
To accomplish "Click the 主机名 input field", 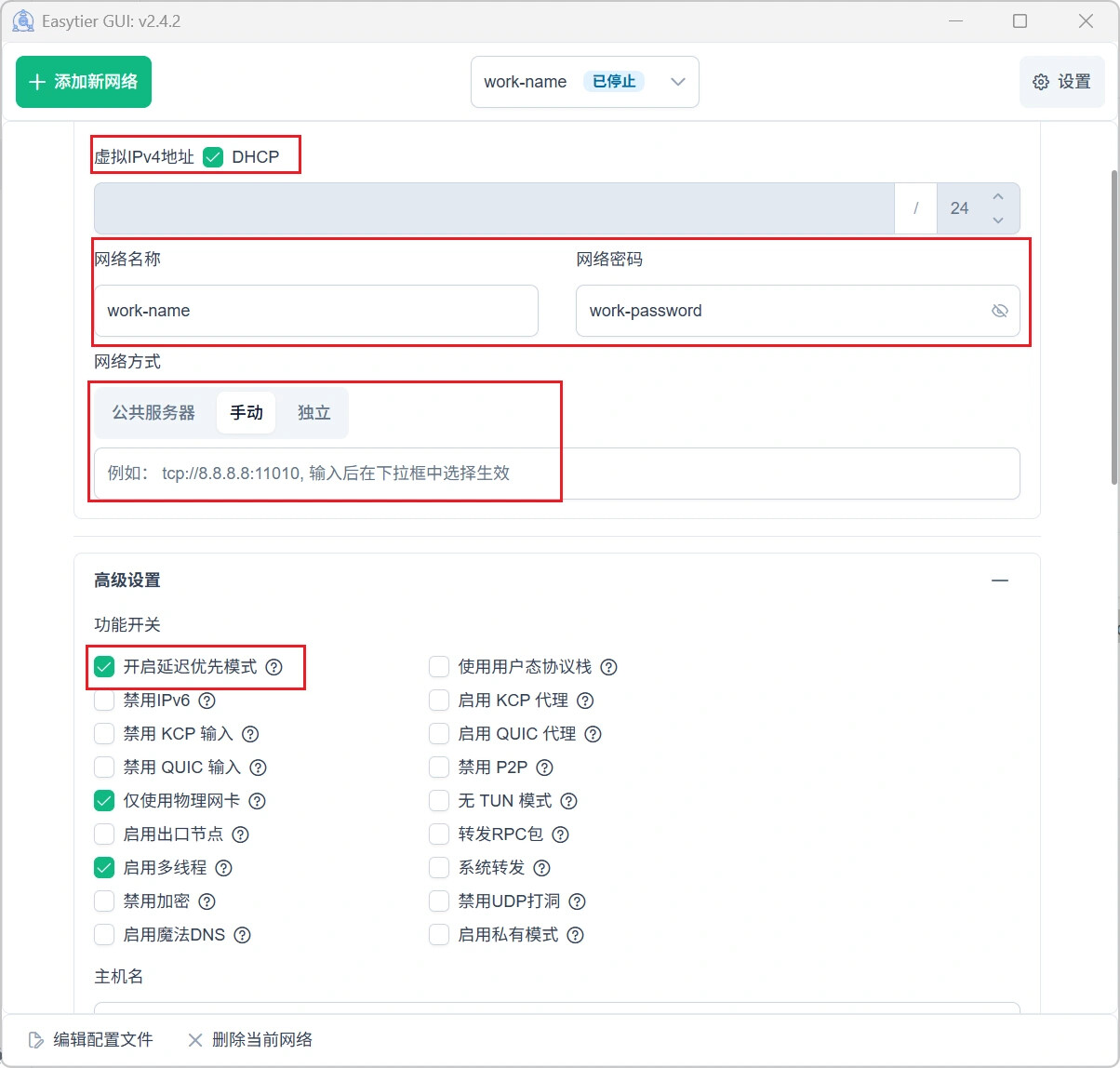I will pyautogui.click(x=557, y=1008).
